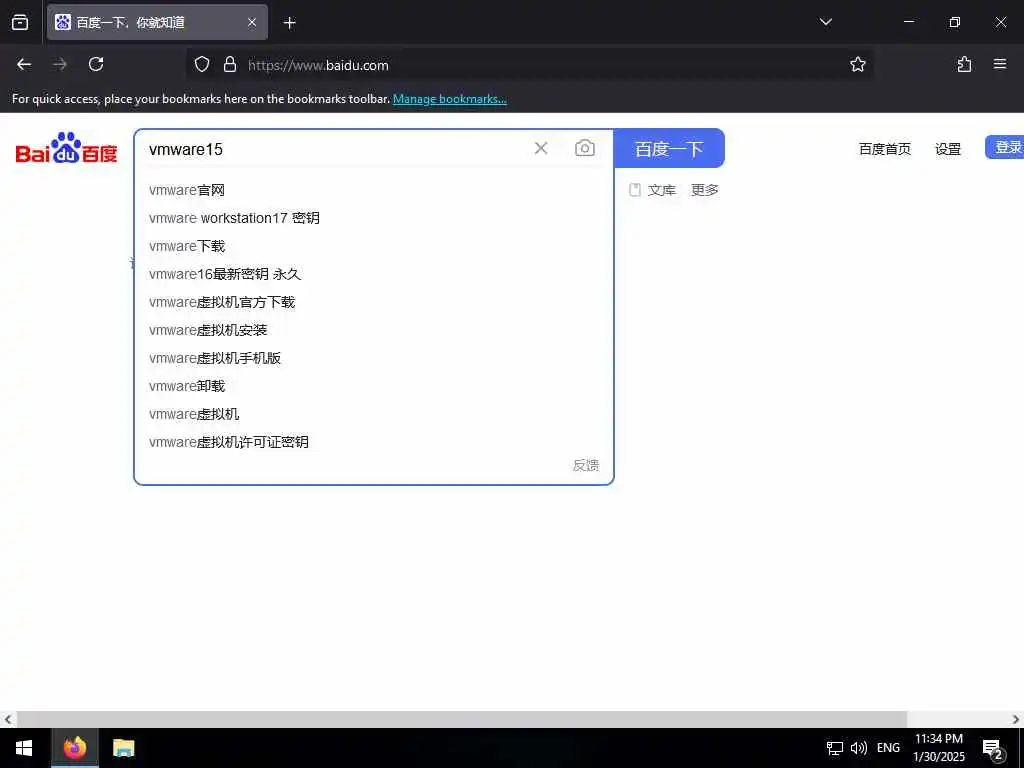Go back to previous page
Viewport: 1024px width, 768px height.
click(x=24, y=64)
